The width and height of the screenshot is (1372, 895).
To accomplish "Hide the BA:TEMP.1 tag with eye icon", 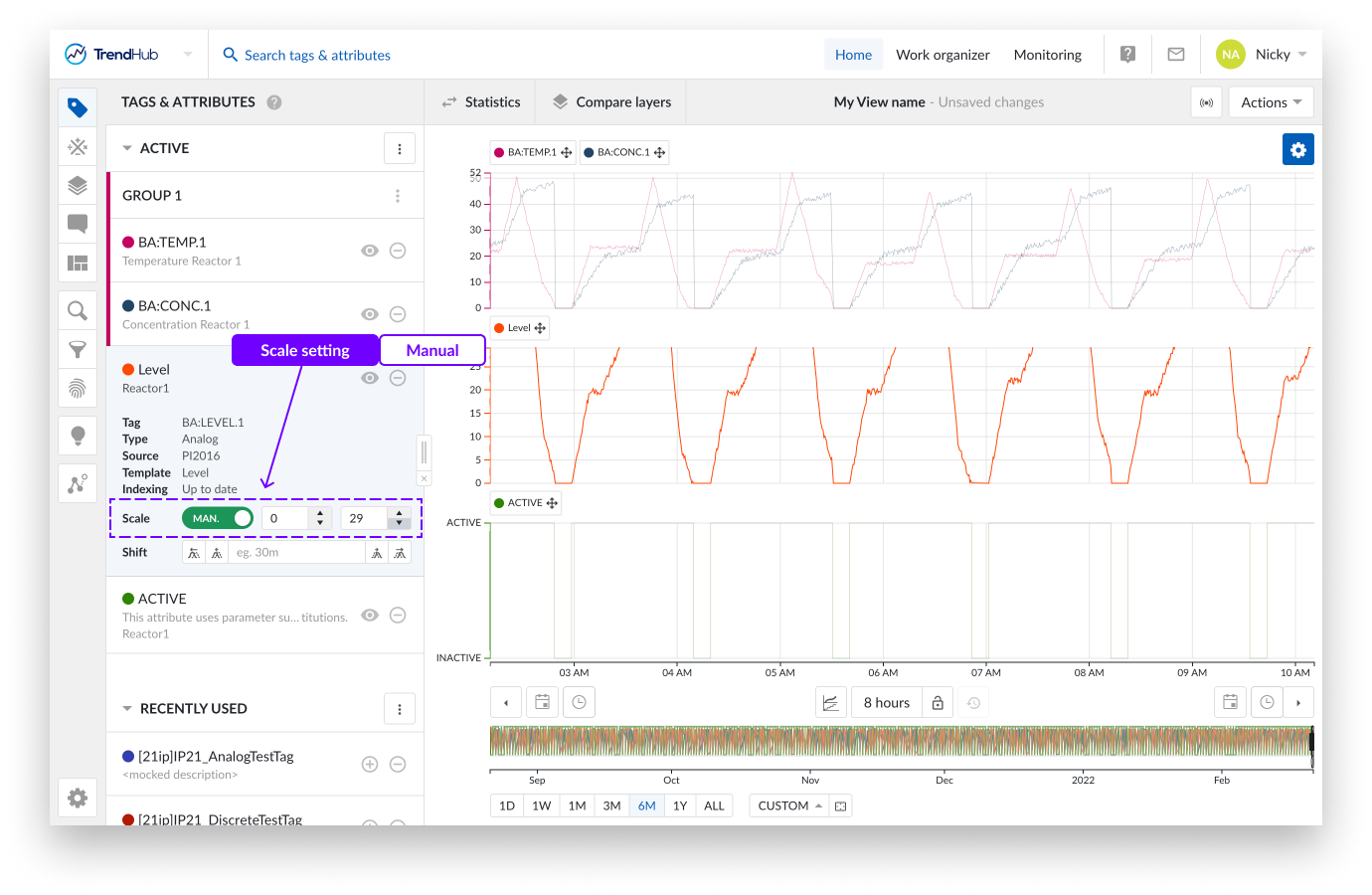I will (370, 251).
